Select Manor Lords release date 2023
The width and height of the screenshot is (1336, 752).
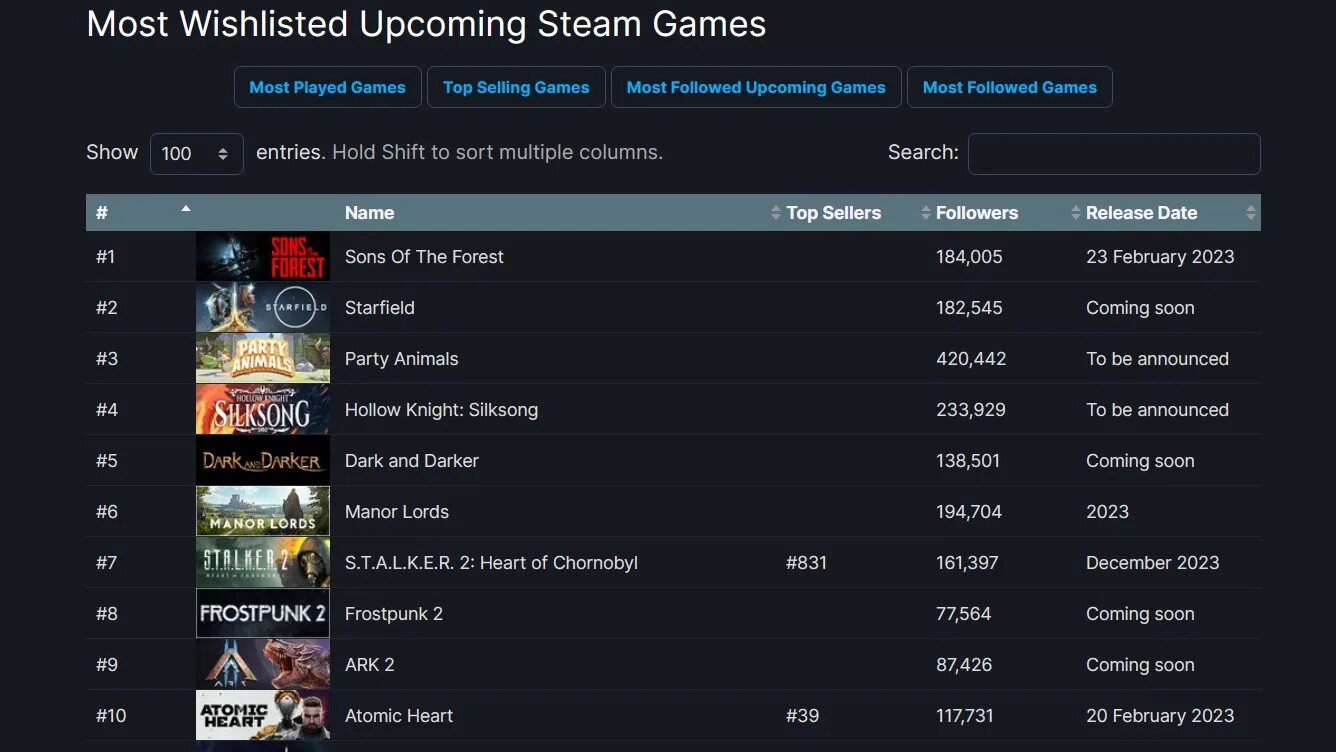(x=1107, y=512)
